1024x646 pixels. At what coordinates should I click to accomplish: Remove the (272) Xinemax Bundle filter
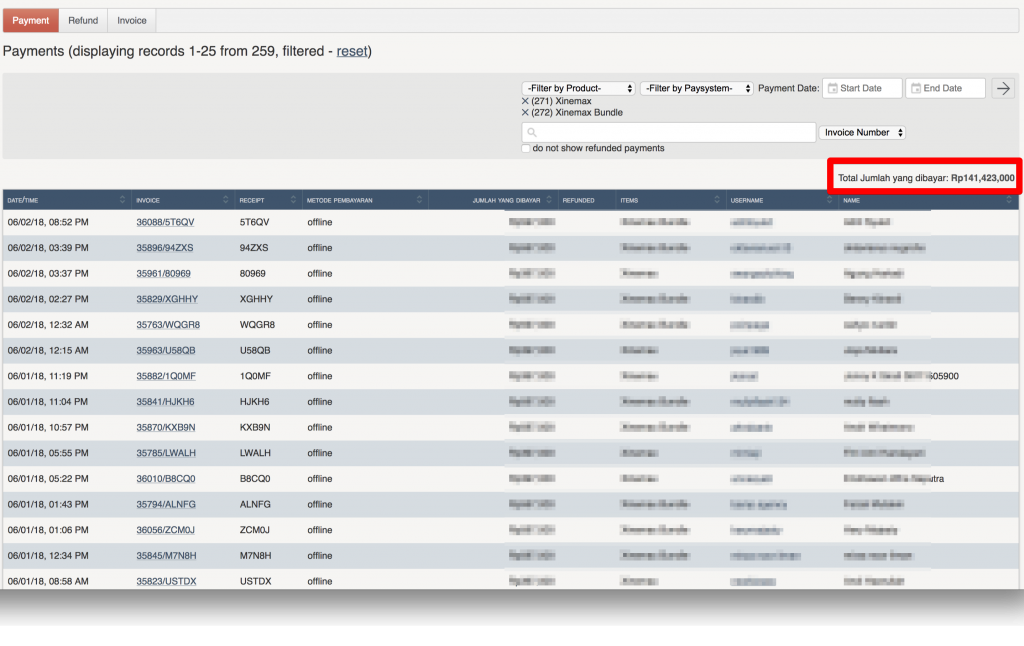525,113
